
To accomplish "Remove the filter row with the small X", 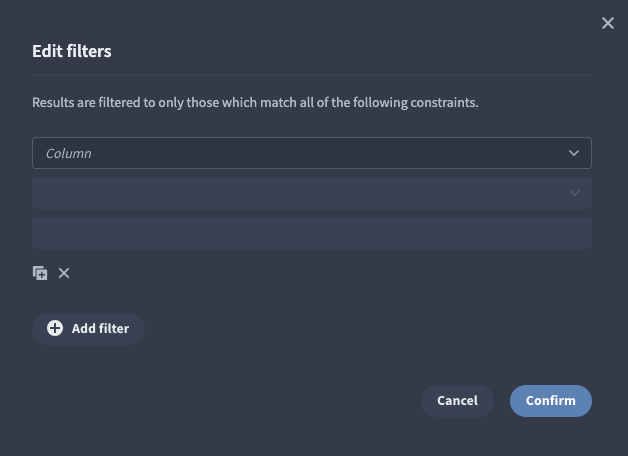I will point(64,273).
